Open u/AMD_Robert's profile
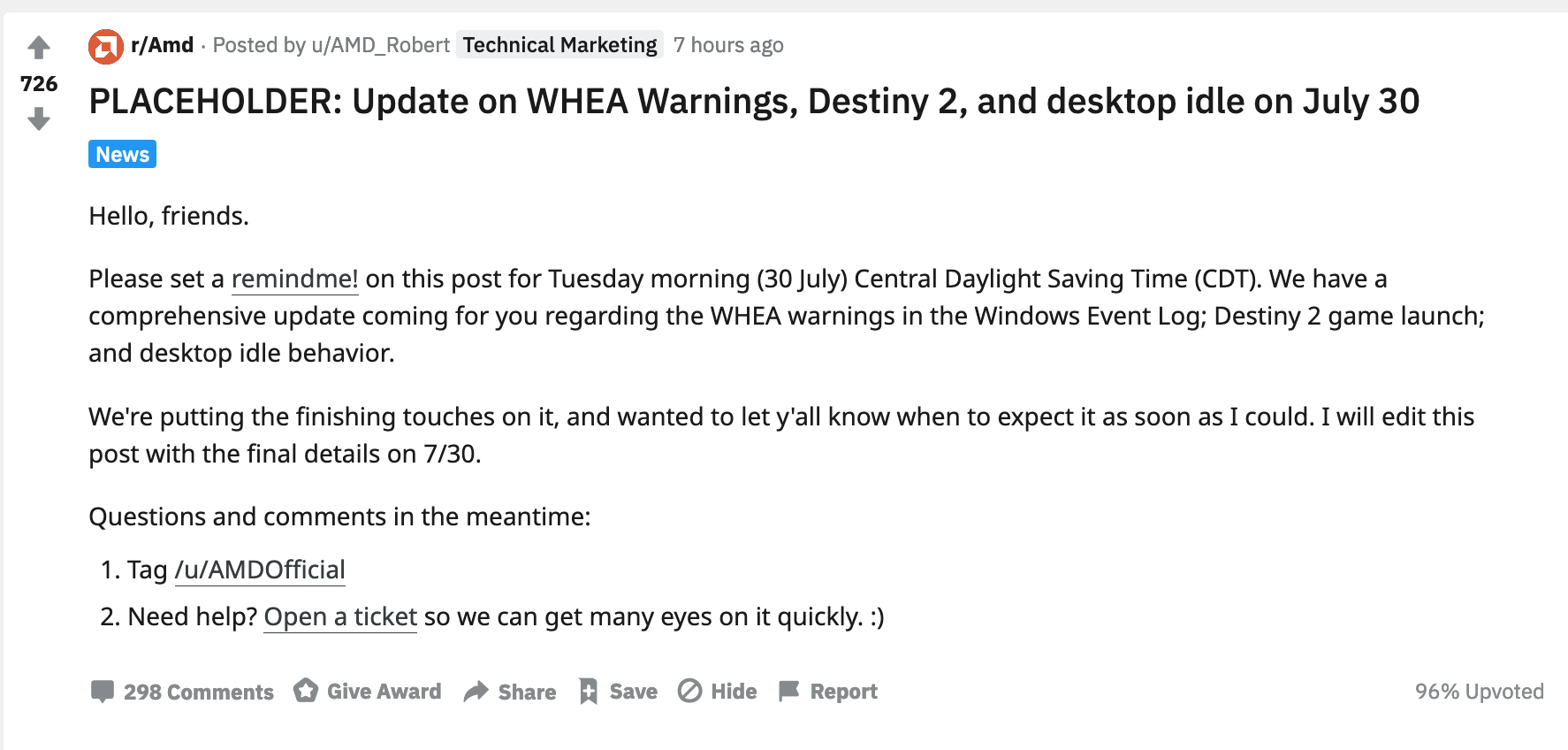 [x=381, y=44]
